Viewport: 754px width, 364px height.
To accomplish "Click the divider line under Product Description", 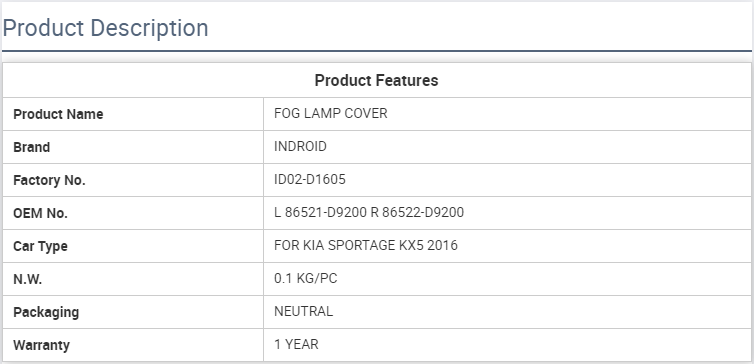I will [x=377, y=51].
